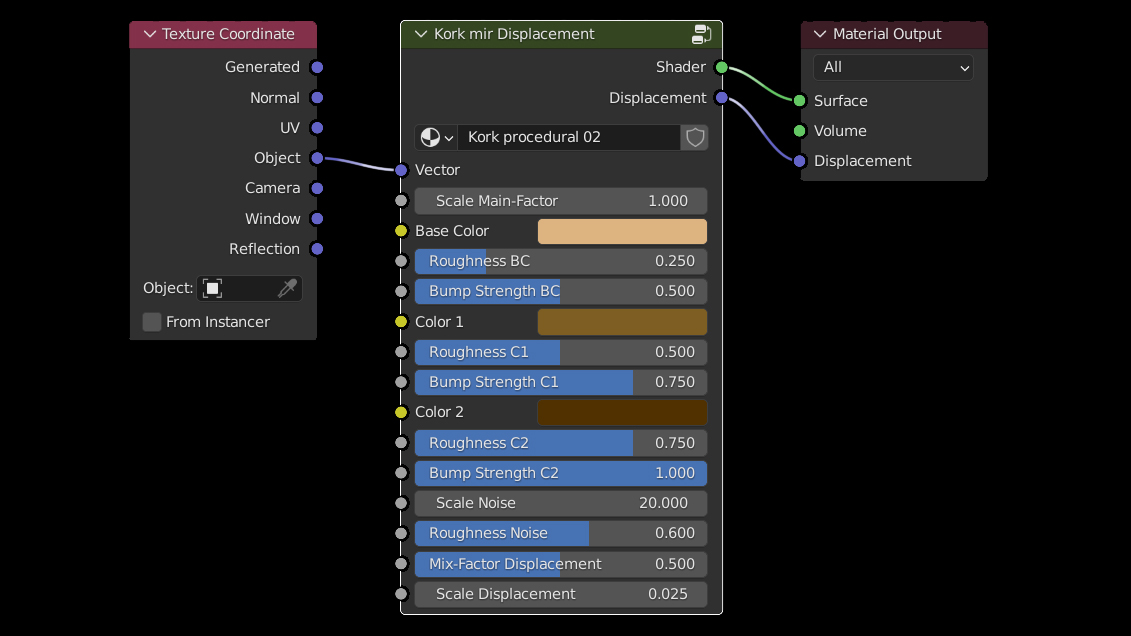Click the Generated output socket

point(317,67)
